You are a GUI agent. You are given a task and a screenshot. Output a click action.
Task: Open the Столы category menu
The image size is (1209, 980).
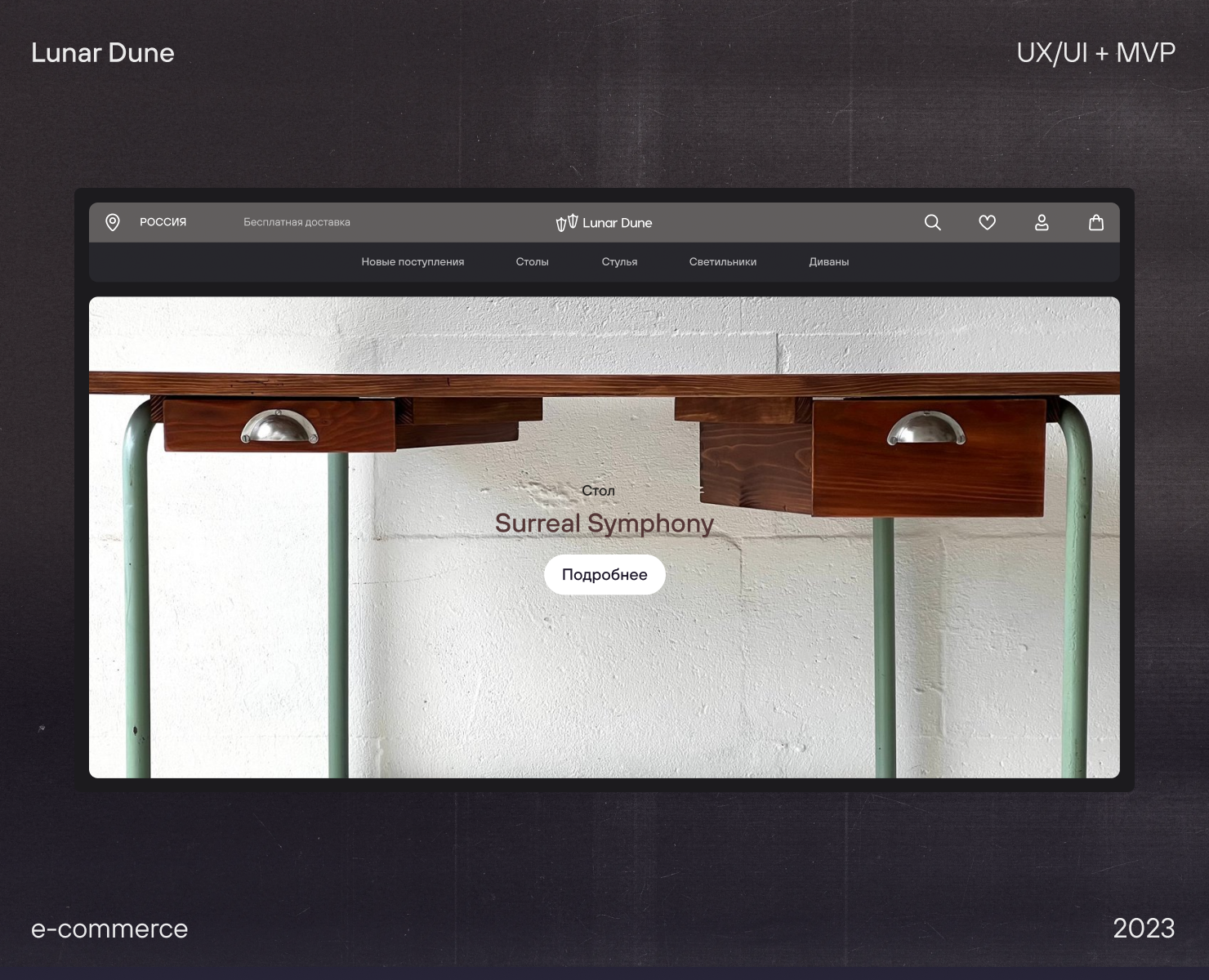click(x=532, y=261)
